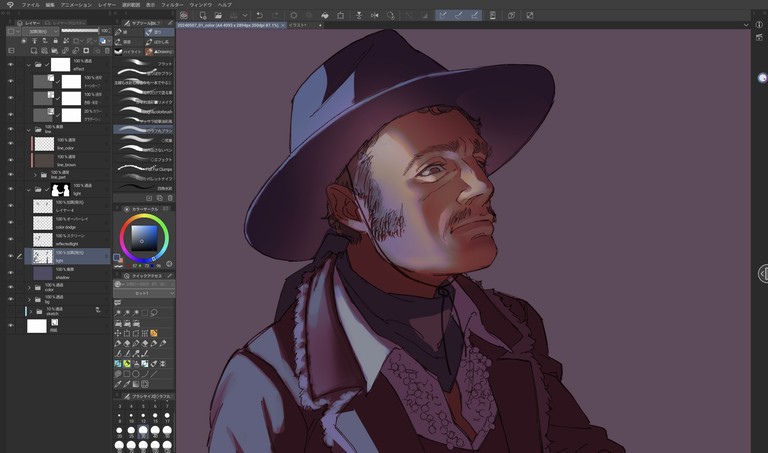
Task: Hide the line_color layer using its eye icon
Action: [11, 143]
